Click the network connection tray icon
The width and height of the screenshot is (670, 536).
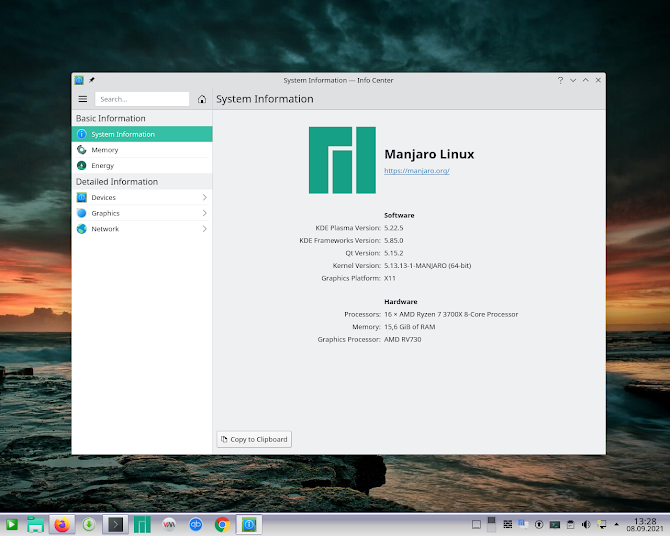(x=602, y=524)
